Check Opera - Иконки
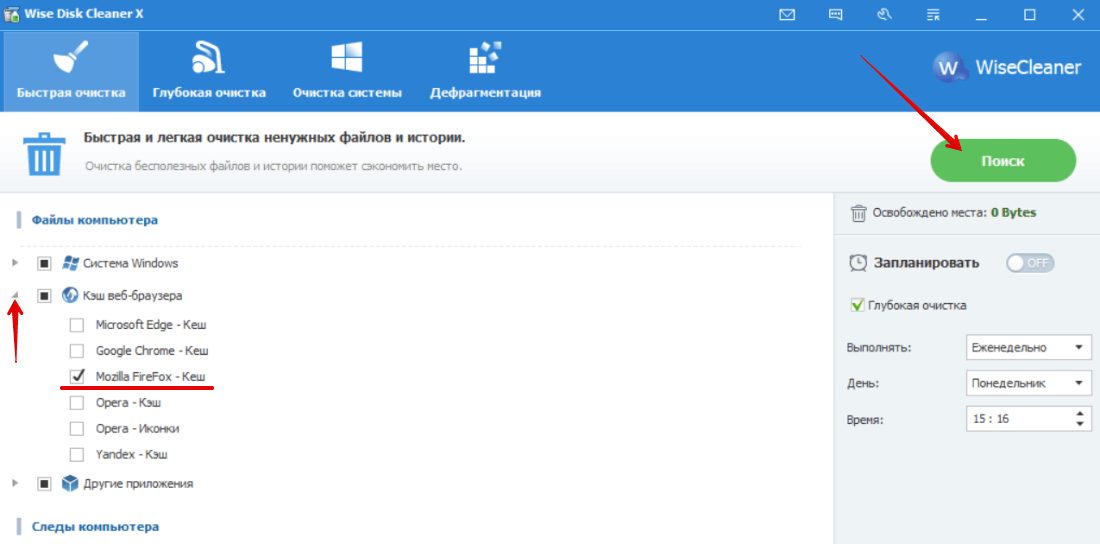The image size is (1100, 544). (77, 428)
